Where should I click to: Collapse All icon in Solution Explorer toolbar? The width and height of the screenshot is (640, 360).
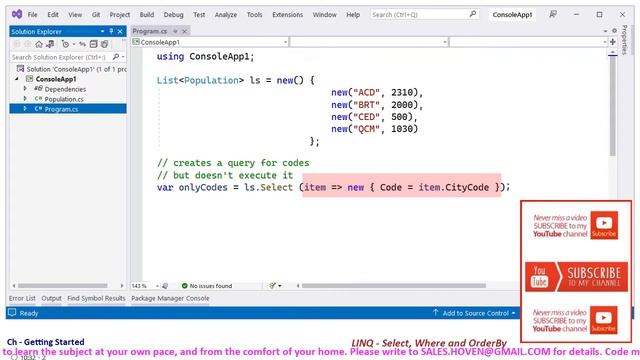coord(93,44)
